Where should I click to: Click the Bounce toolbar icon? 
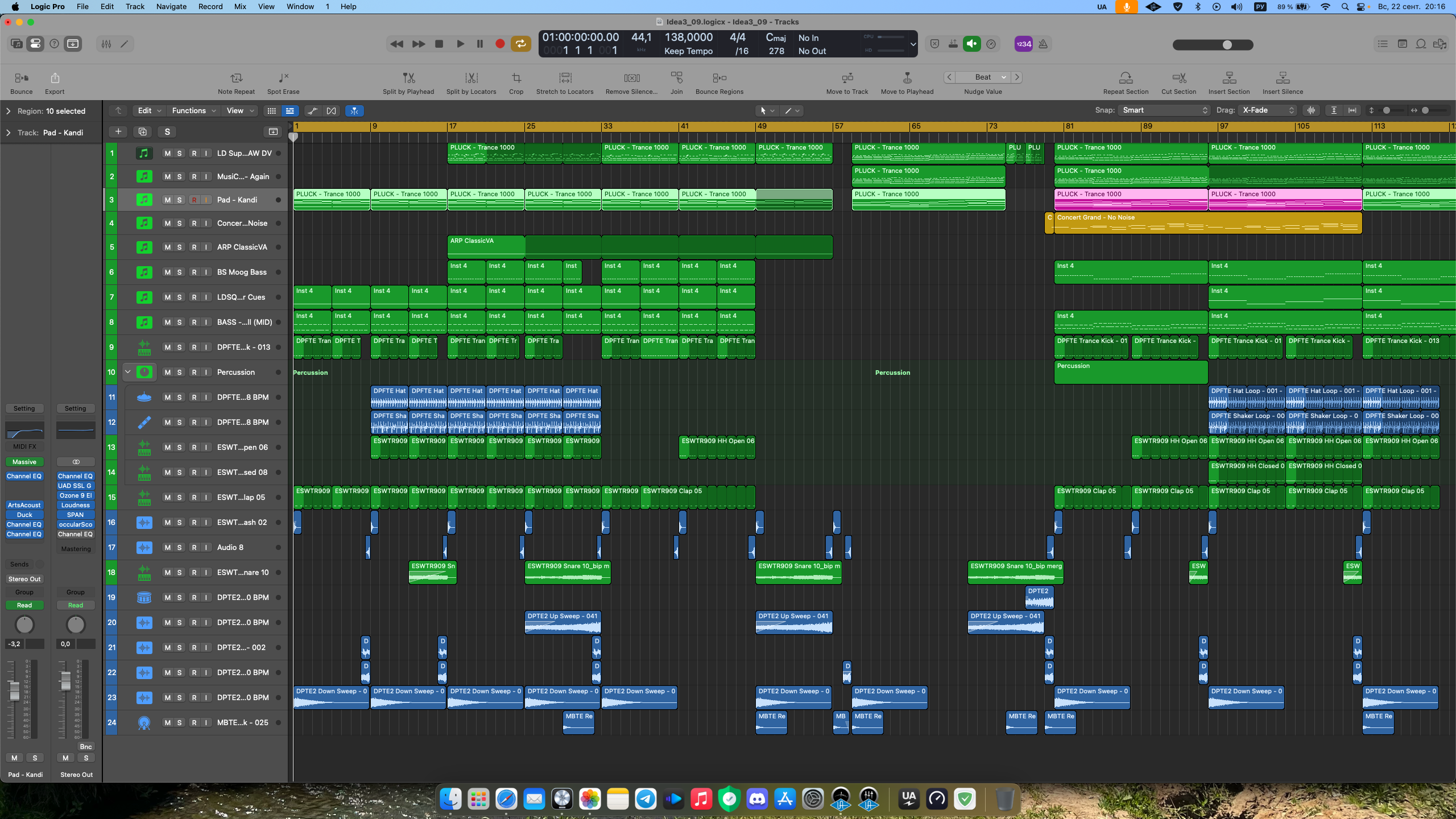(x=22, y=78)
